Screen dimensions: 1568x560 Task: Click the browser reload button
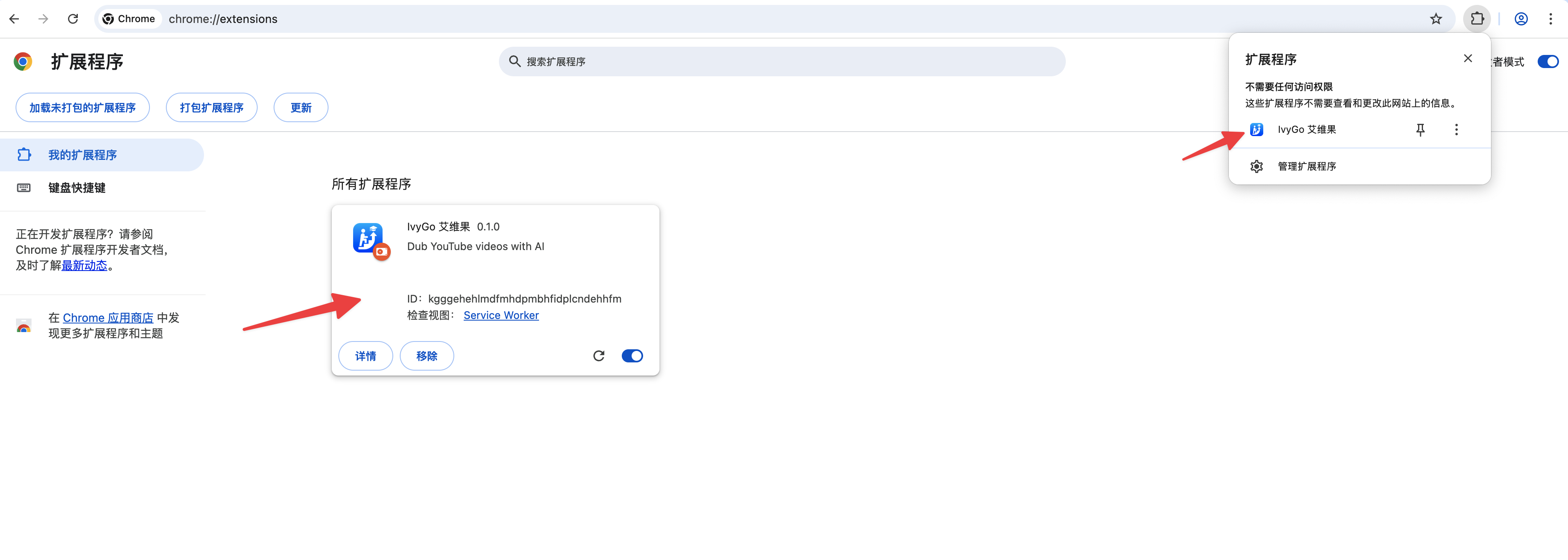tap(73, 19)
